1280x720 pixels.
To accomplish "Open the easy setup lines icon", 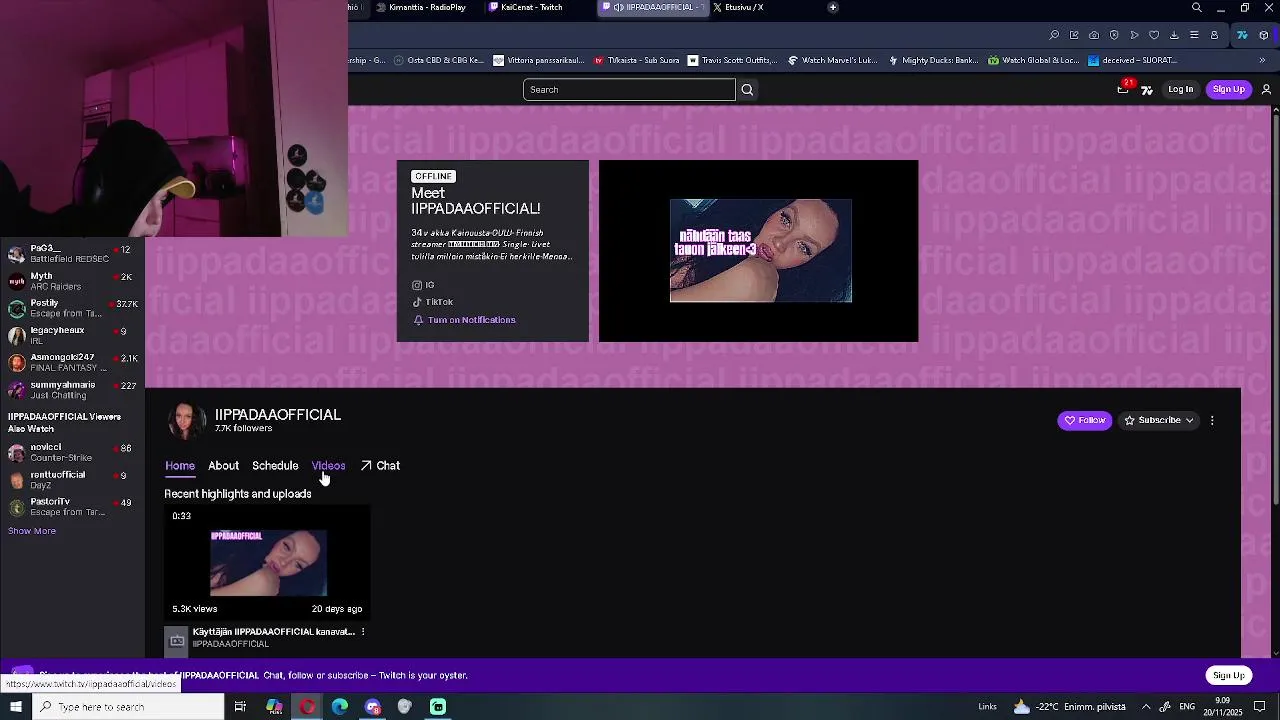I will point(1194,35).
